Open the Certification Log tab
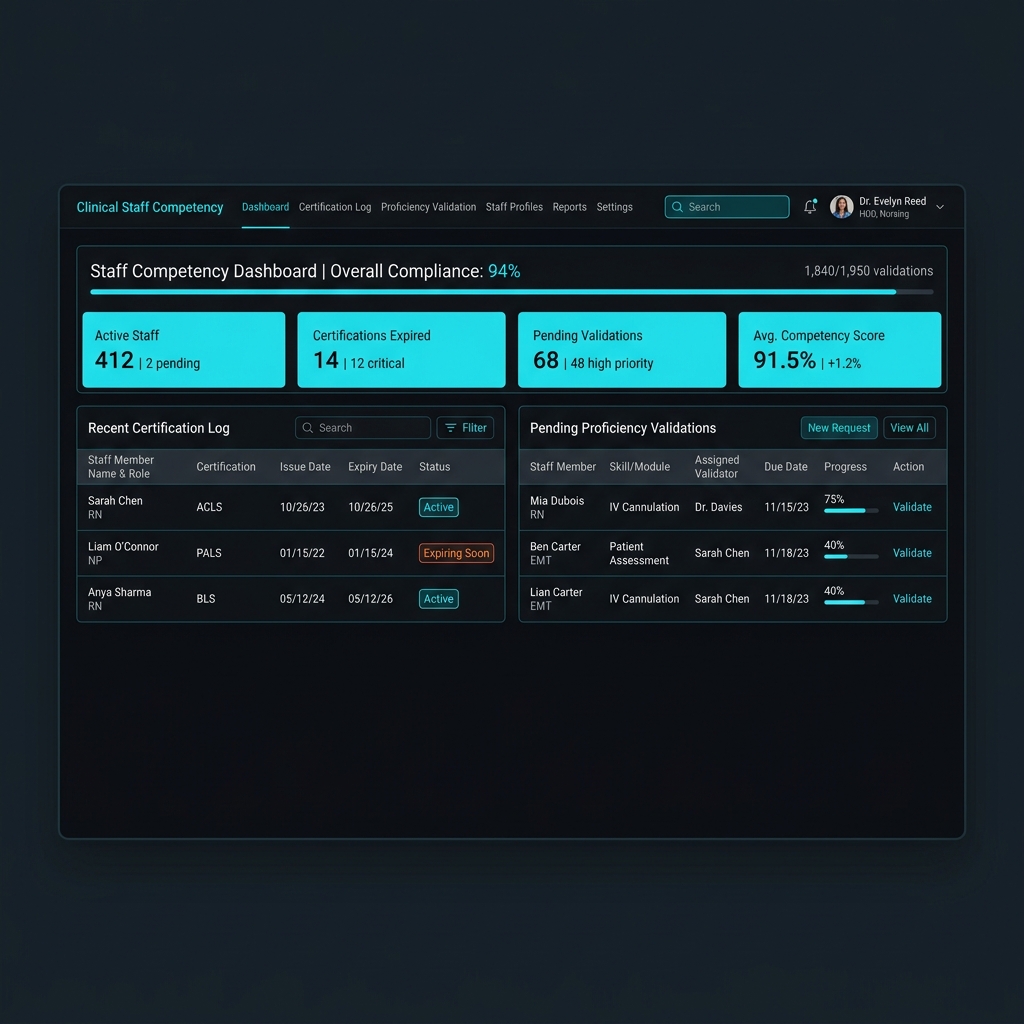Viewport: 1024px width, 1024px height. click(335, 207)
